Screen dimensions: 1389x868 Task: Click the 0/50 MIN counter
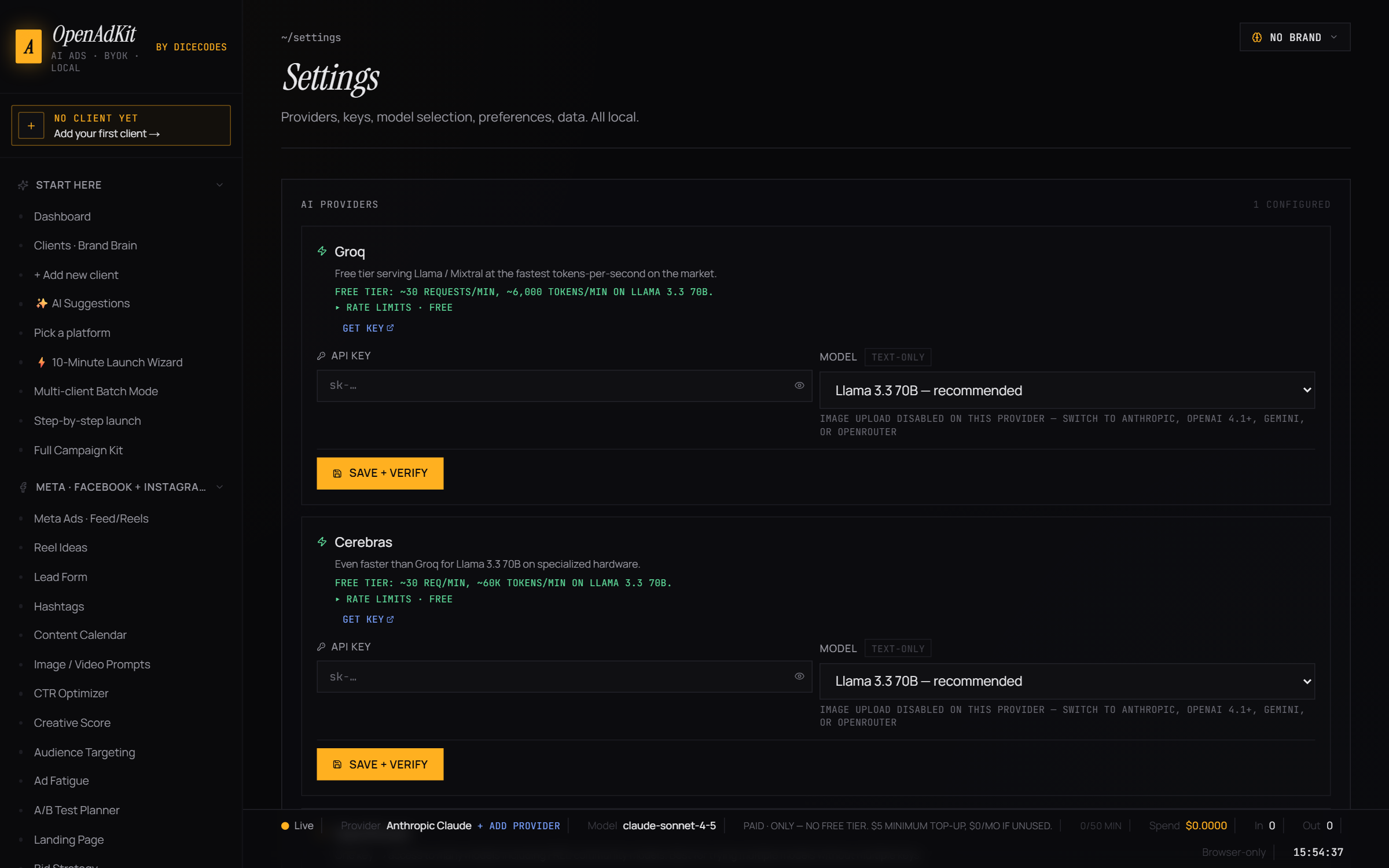point(1100,826)
